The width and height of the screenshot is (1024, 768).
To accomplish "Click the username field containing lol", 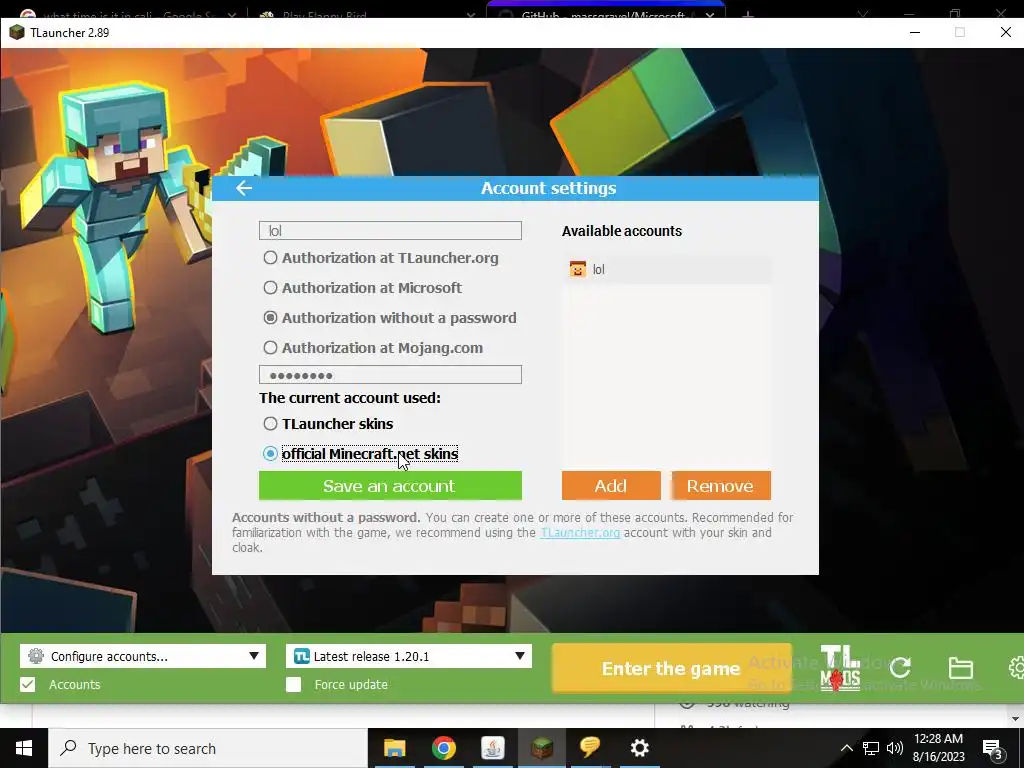I will [x=390, y=231].
